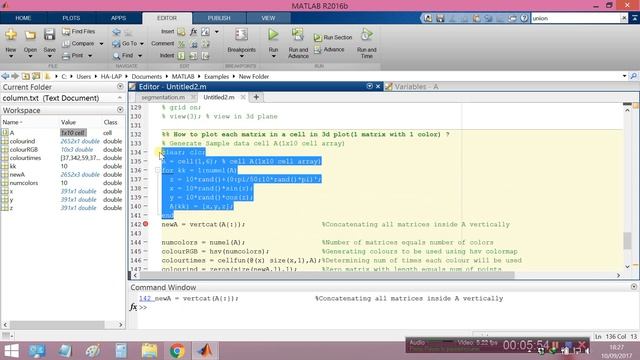The width and height of the screenshot is (640, 360).
Task: Click the Workspace horizontal scrollbar
Action: [57, 325]
